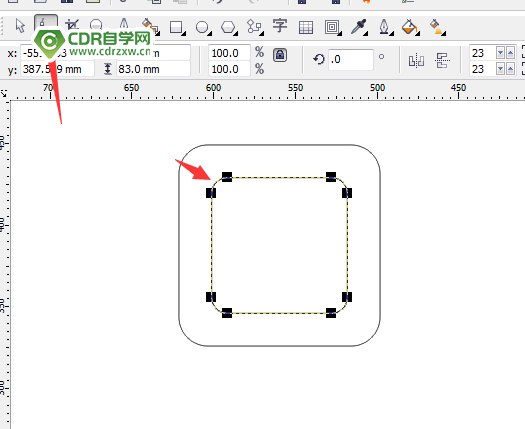This screenshot has width=525, height=429.
Task: Select the Contour interactive tool
Action: tap(332, 27)
